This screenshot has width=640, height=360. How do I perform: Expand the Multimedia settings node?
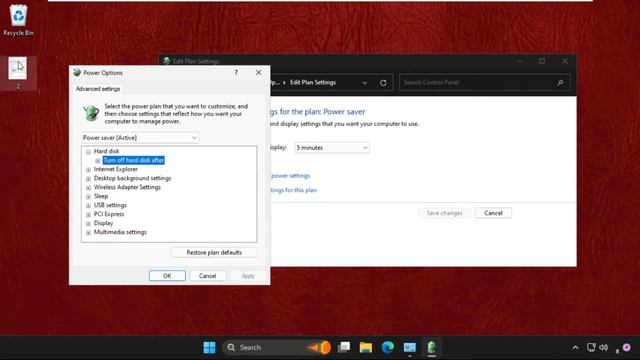(88, 232)
